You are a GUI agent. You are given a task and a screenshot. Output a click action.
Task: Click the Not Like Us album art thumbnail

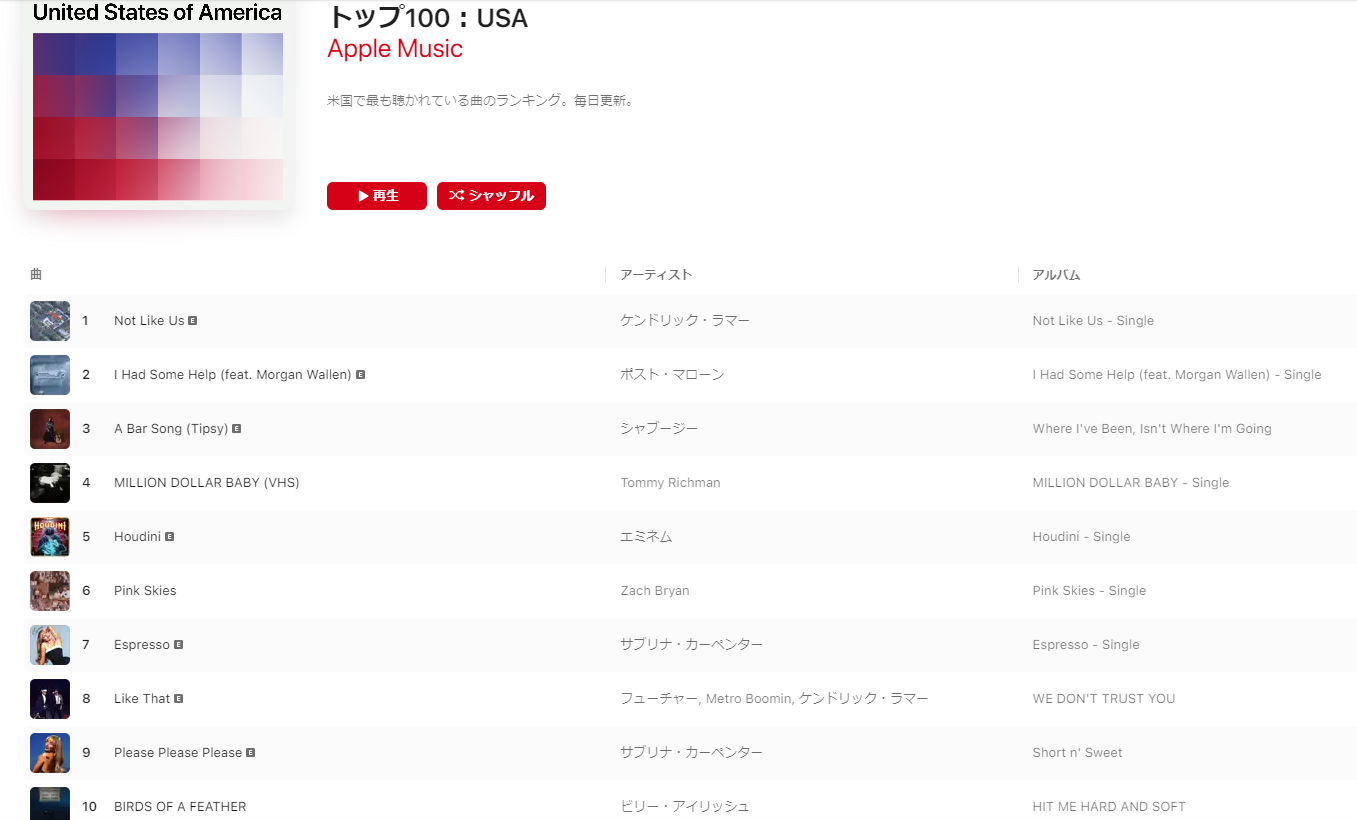coord(50,321)
